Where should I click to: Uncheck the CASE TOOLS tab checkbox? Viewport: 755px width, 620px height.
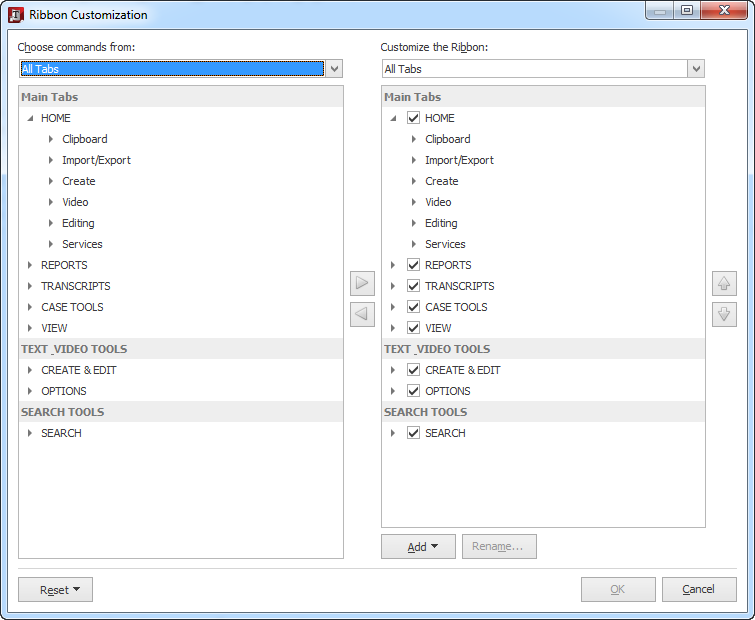click(x=413, y=307)
